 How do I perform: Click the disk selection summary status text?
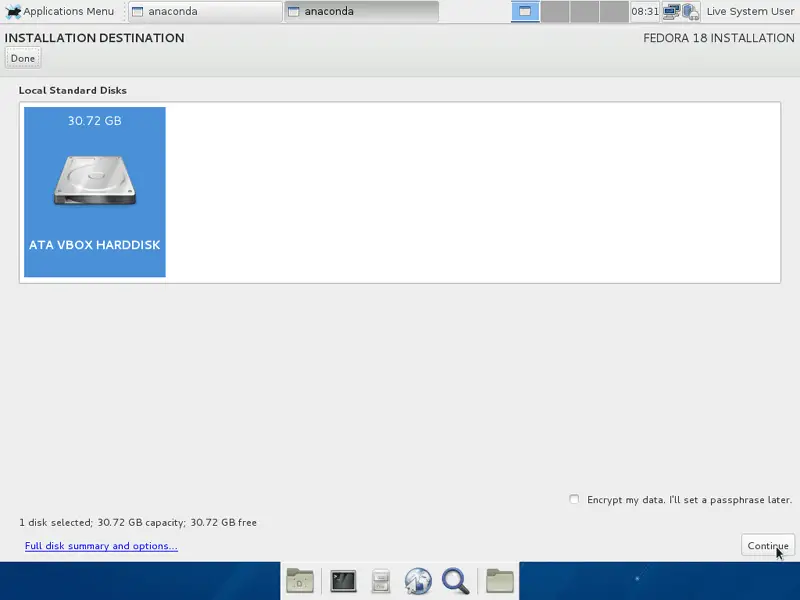[138, 522]
